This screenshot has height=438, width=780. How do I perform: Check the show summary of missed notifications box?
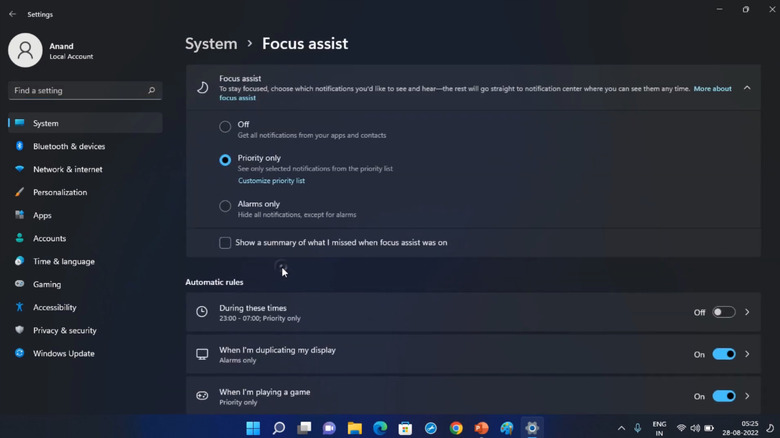pos(225,243)
